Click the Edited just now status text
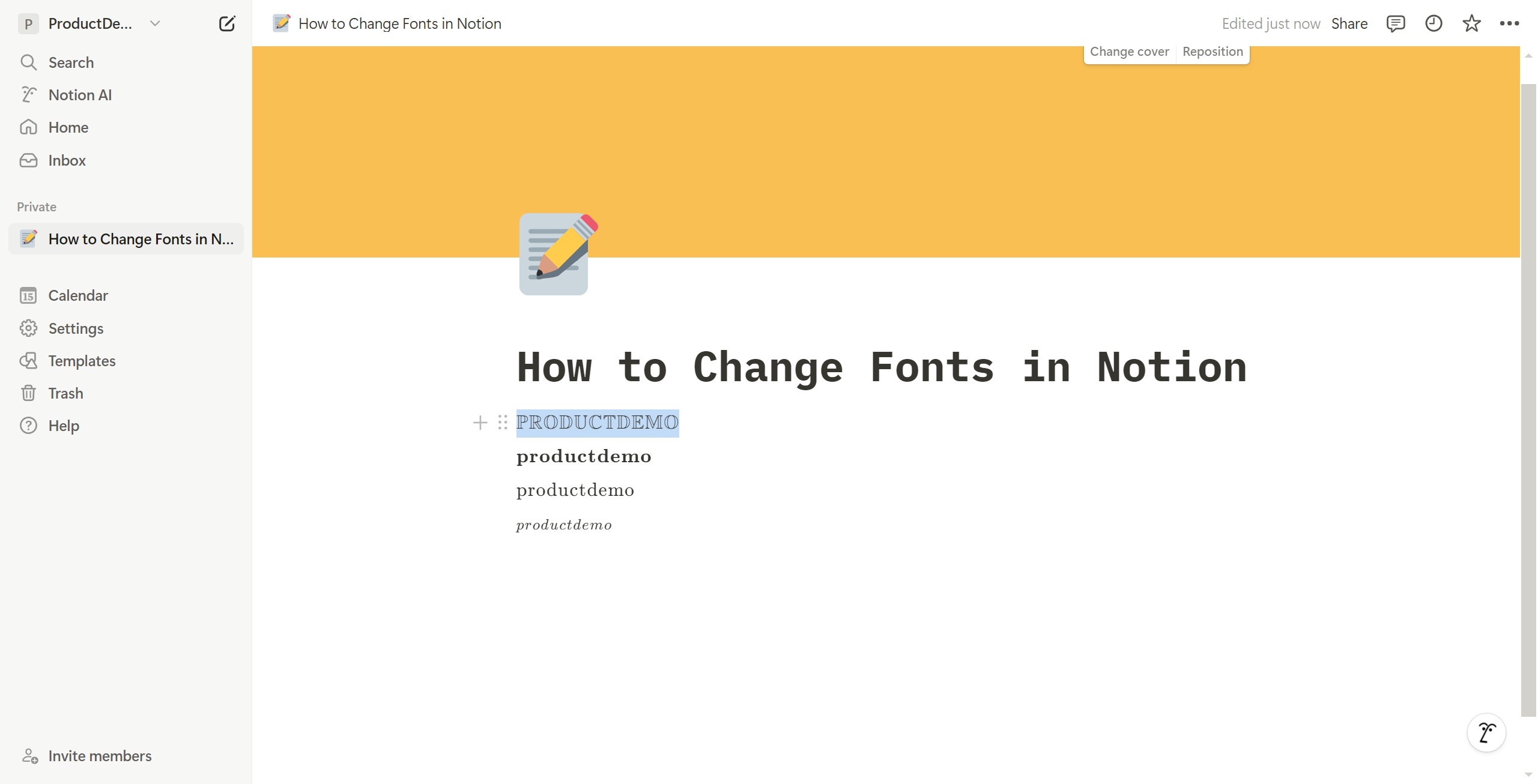1538x784 pixels. tap(1271, 23)
